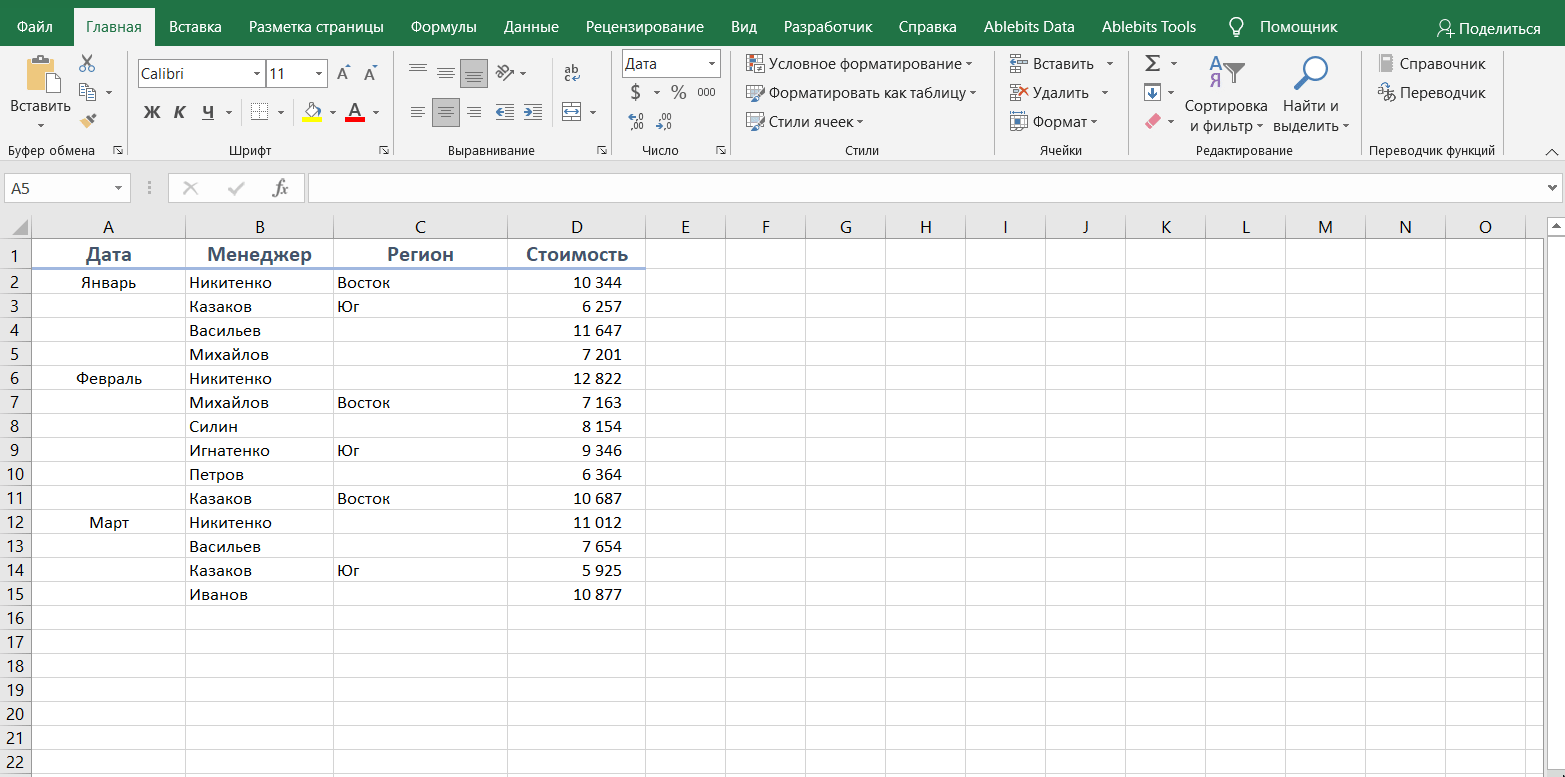Click the Поделиться share button

coord(1488,28)
